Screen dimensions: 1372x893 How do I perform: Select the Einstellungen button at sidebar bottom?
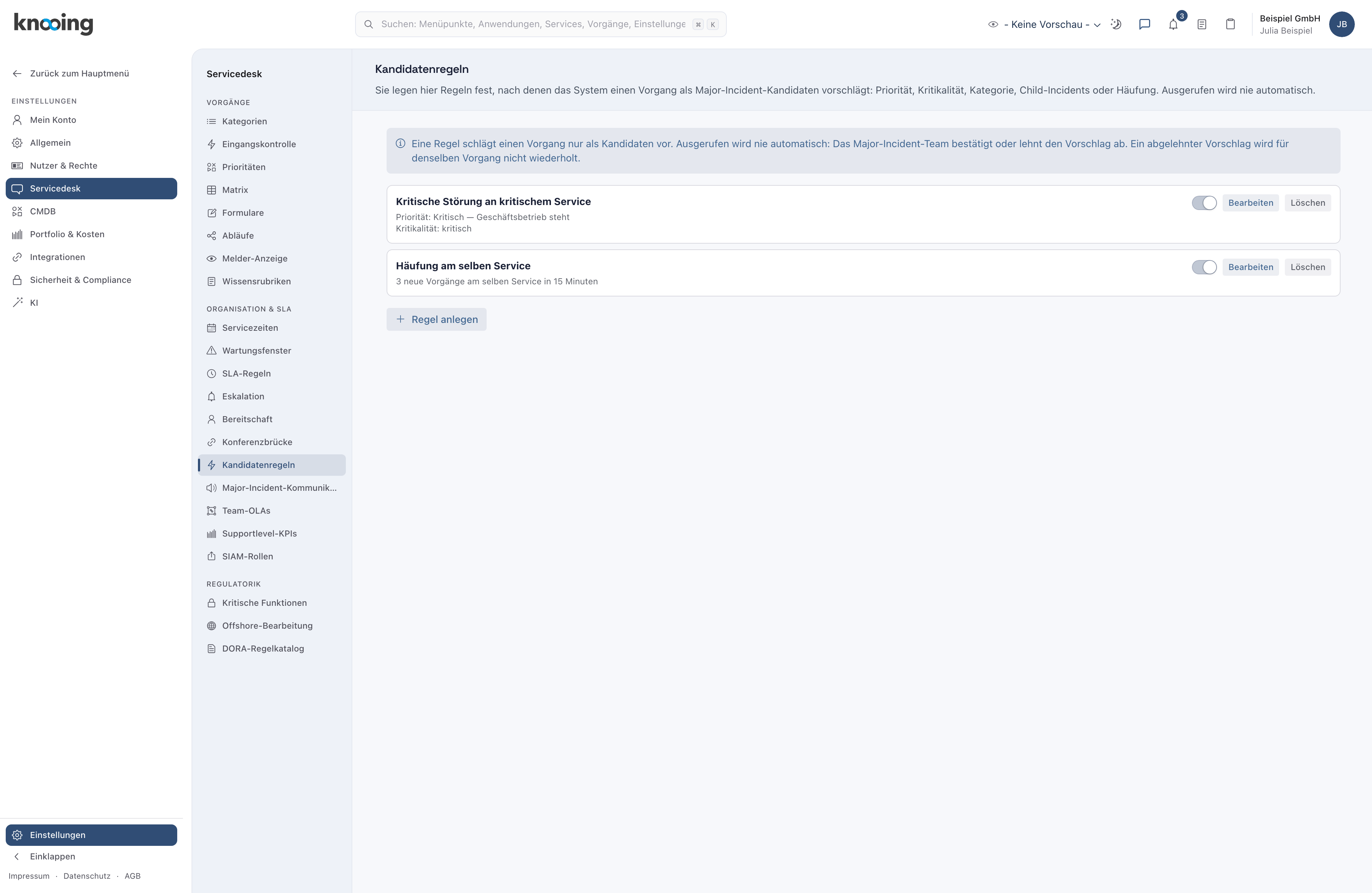pos(91,835)
